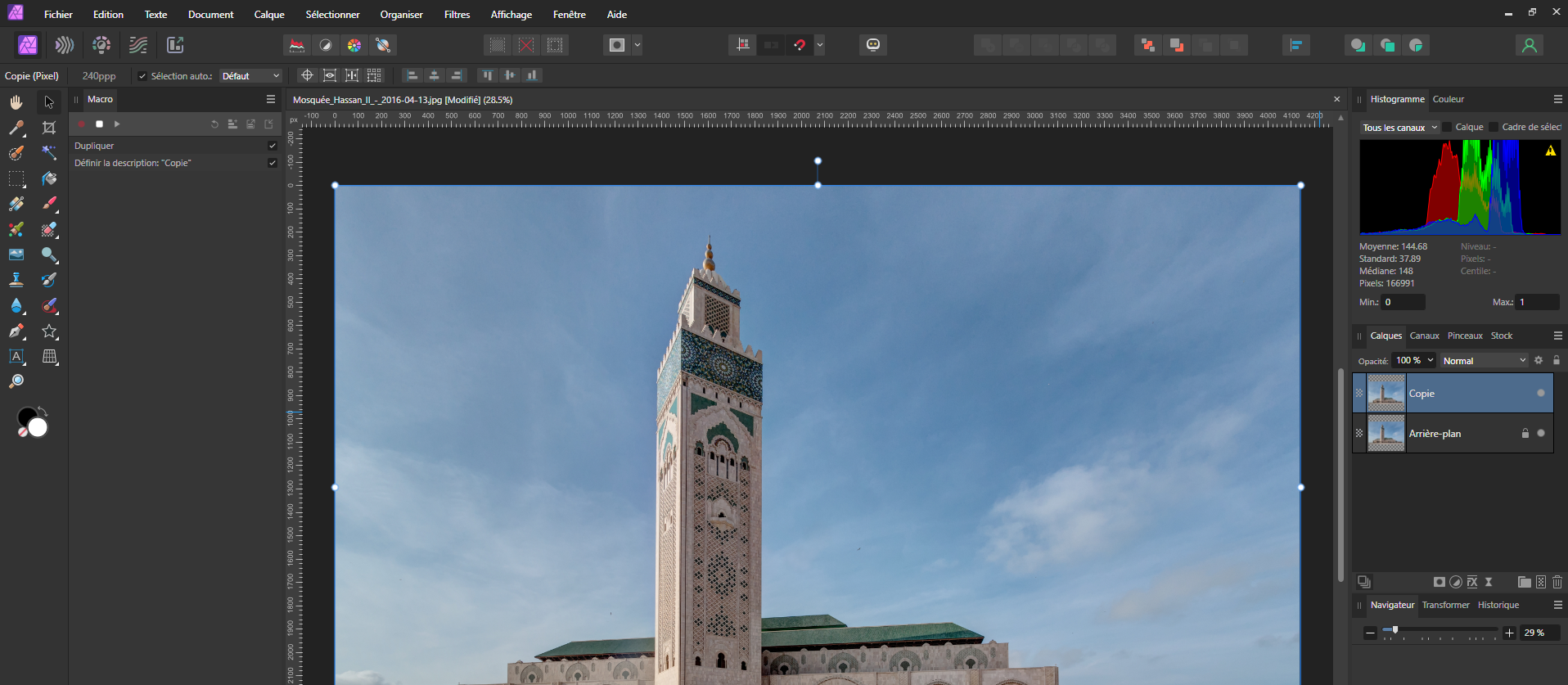The width and height of the screenshot is (1568, 685).
Task: Select the Crop tool
Action: (49, 128)
